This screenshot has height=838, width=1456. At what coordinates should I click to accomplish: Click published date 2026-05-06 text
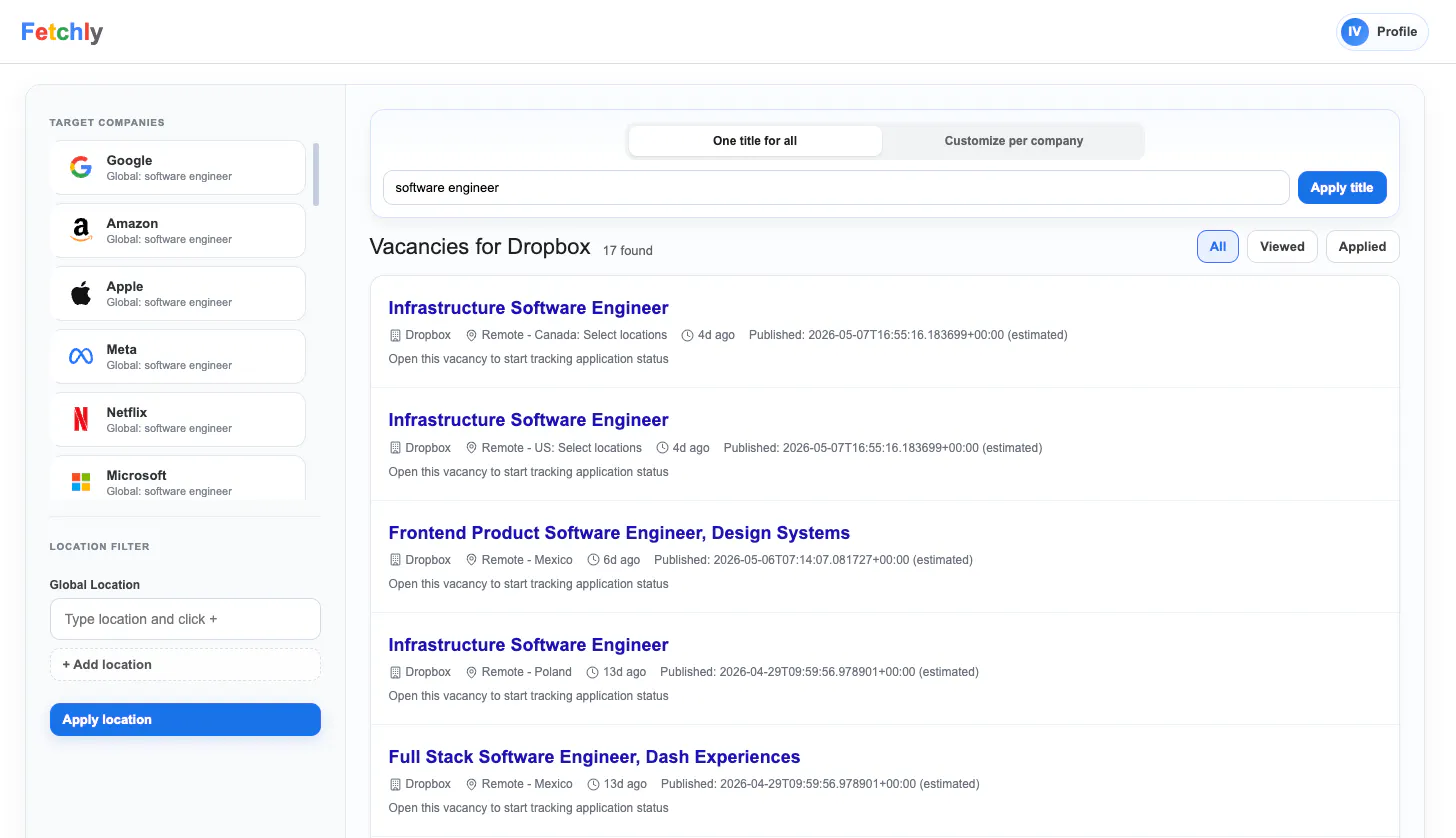tap(813, 560)
